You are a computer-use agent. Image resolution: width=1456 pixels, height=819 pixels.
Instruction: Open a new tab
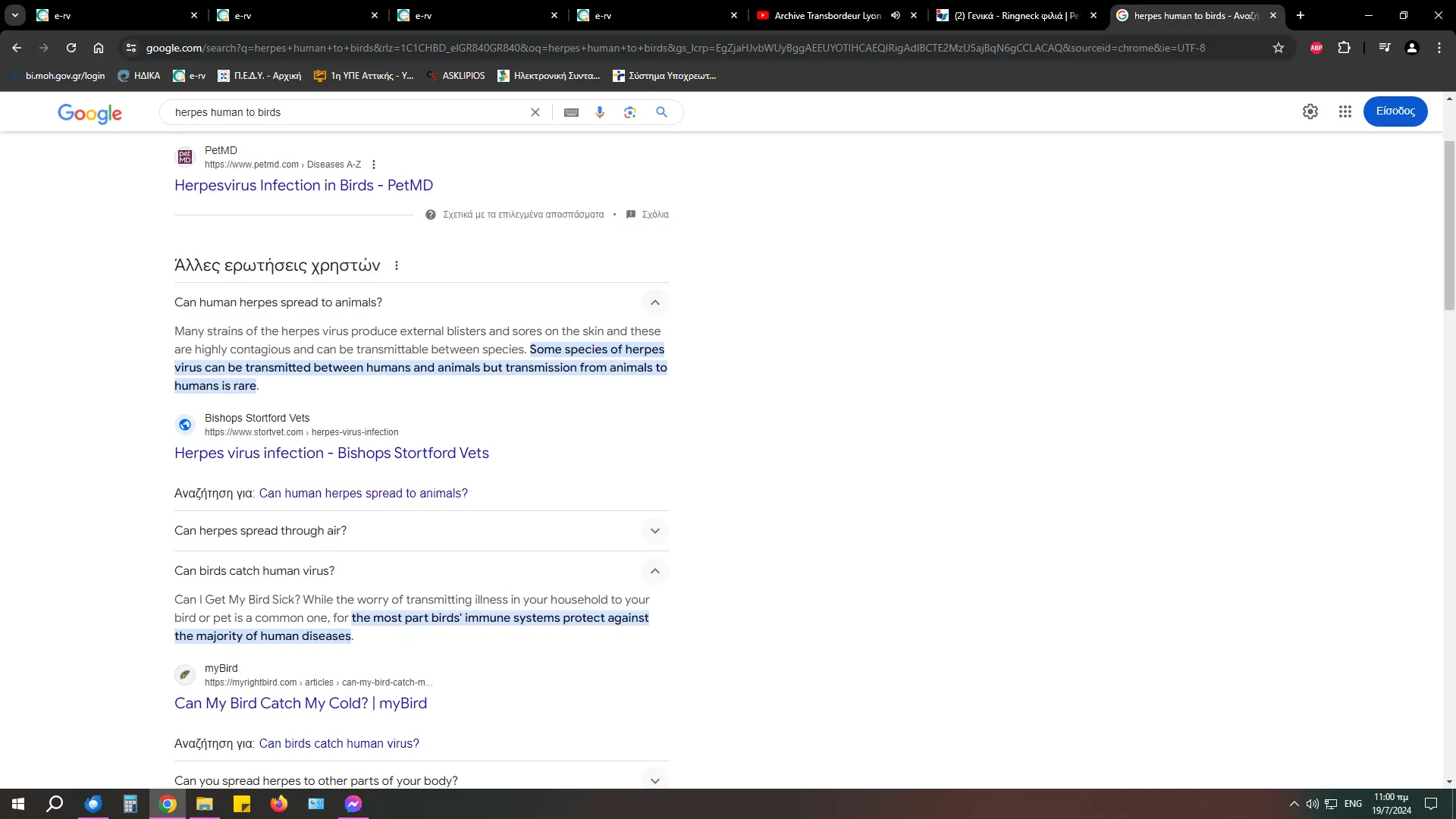click(1301, 15)
